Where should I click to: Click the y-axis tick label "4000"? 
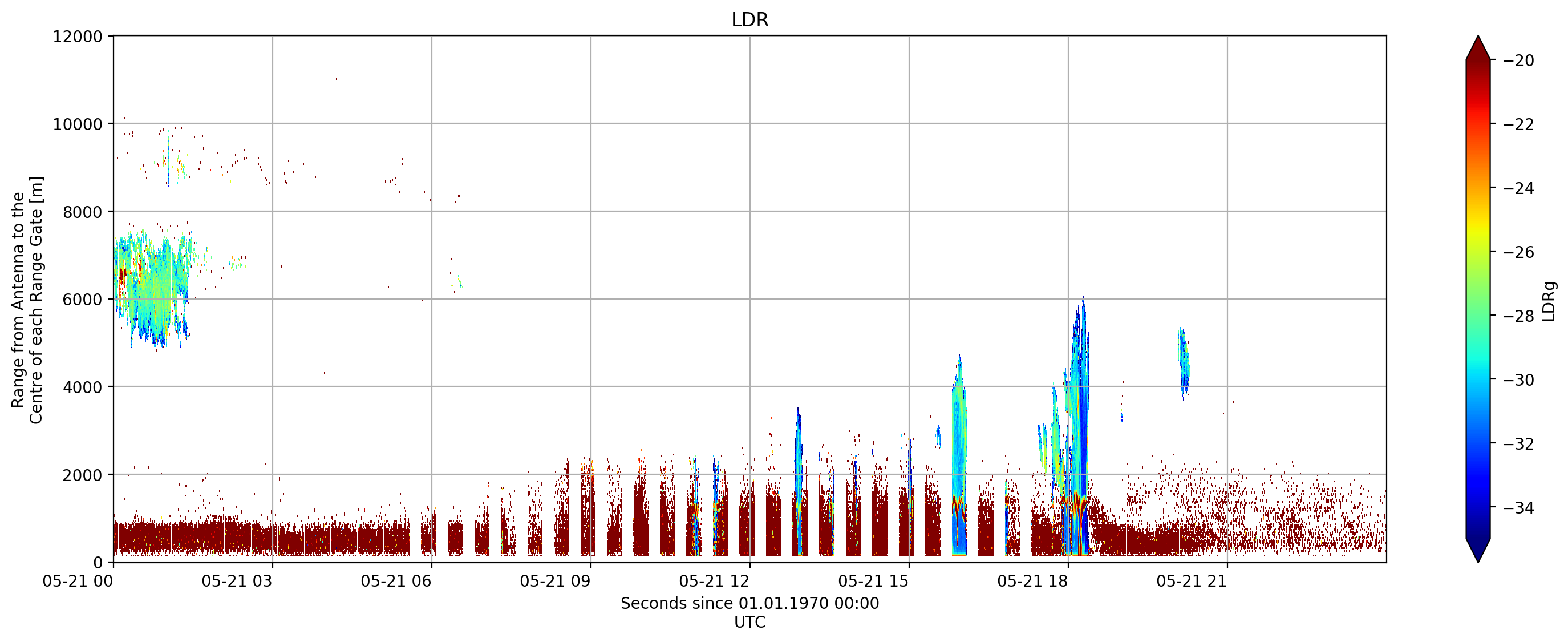83,387
